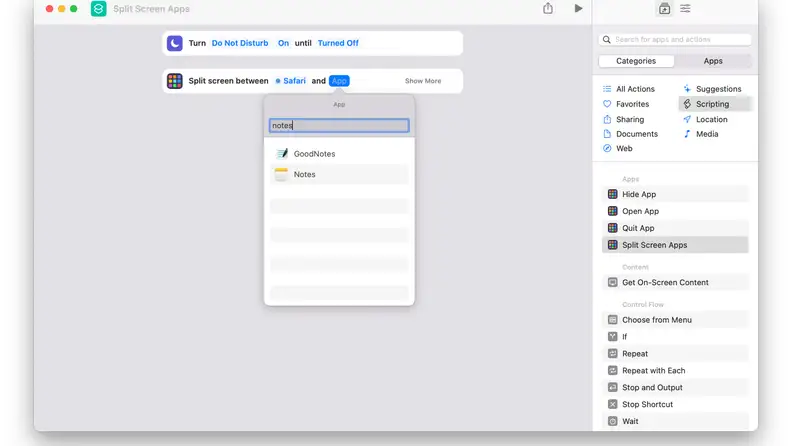Toggle the On parameter in Turn action
792x446 pixels.
coord(283,43)
